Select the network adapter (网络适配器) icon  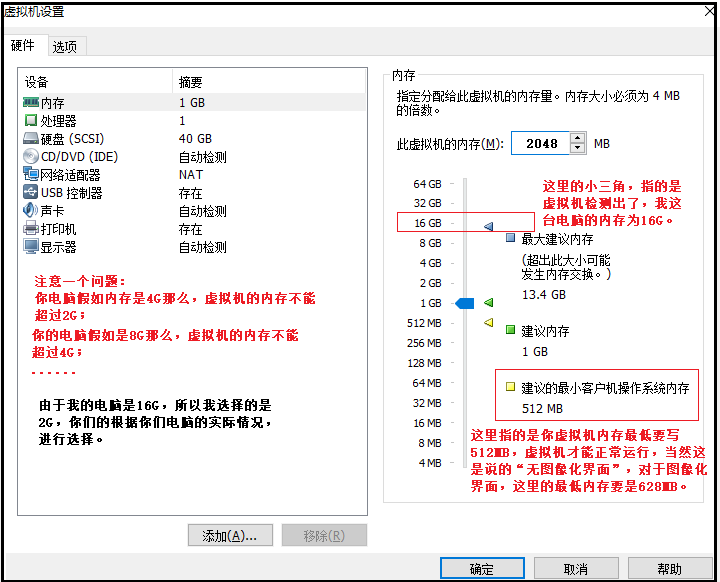click(x=31, y=174)
